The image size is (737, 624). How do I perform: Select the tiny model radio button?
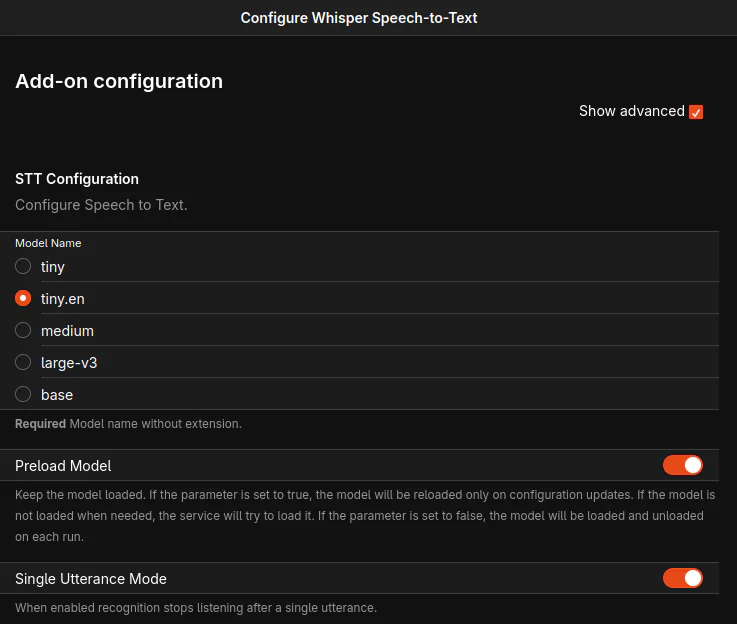[x=23, y=266]
